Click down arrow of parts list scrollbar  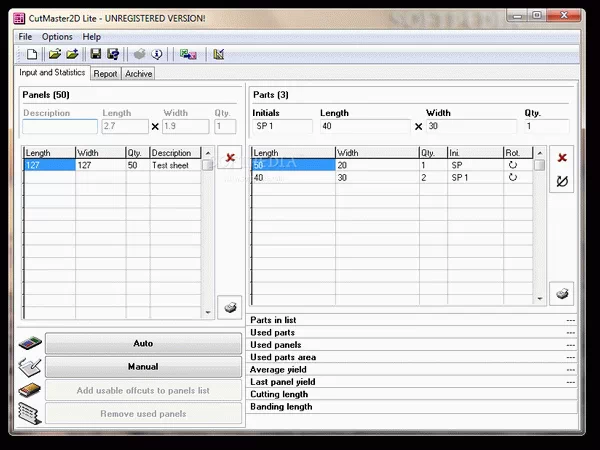pyautogui.click(x=540, y=298)
